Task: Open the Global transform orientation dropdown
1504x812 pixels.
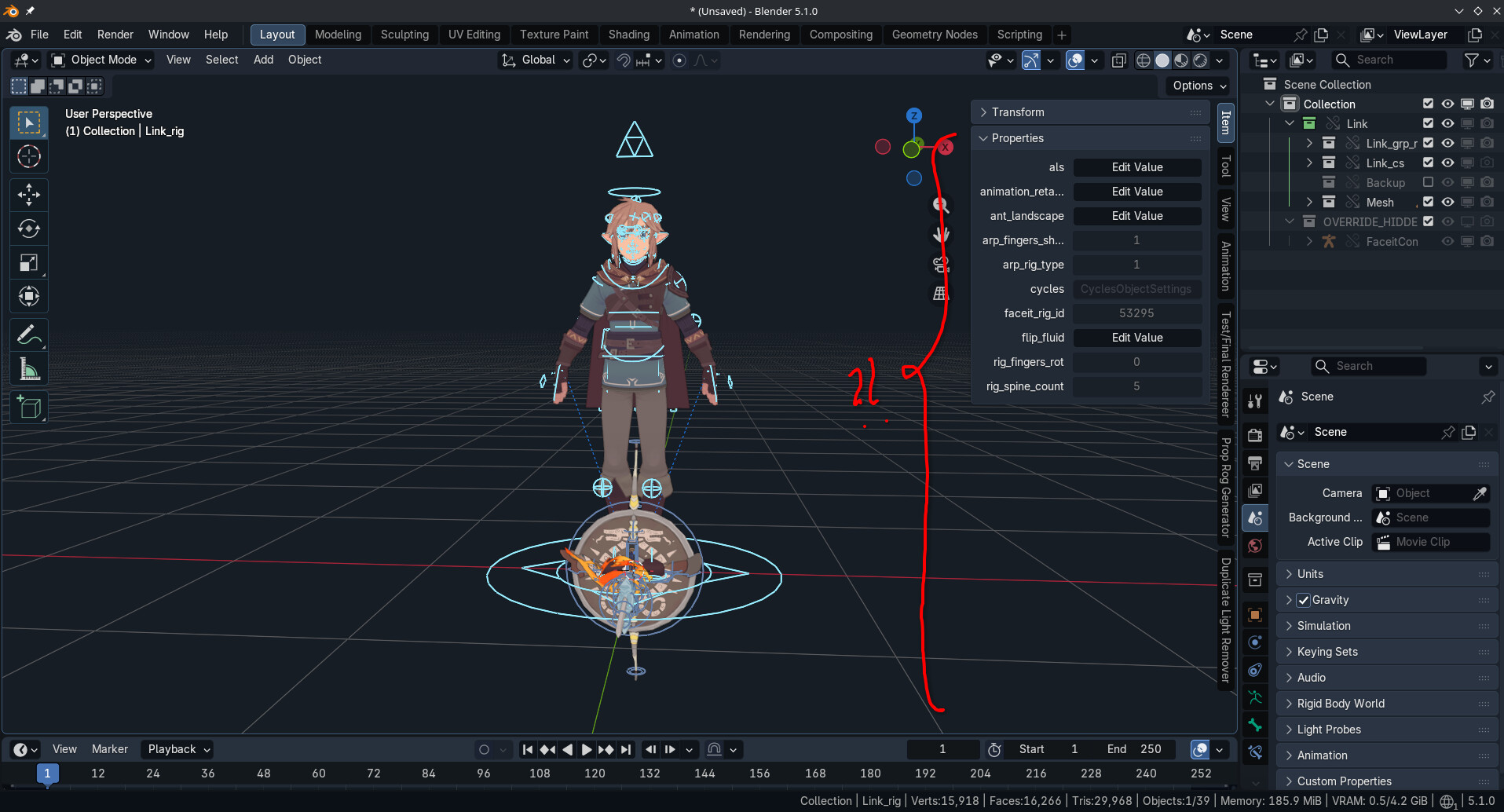Action: 536,60
